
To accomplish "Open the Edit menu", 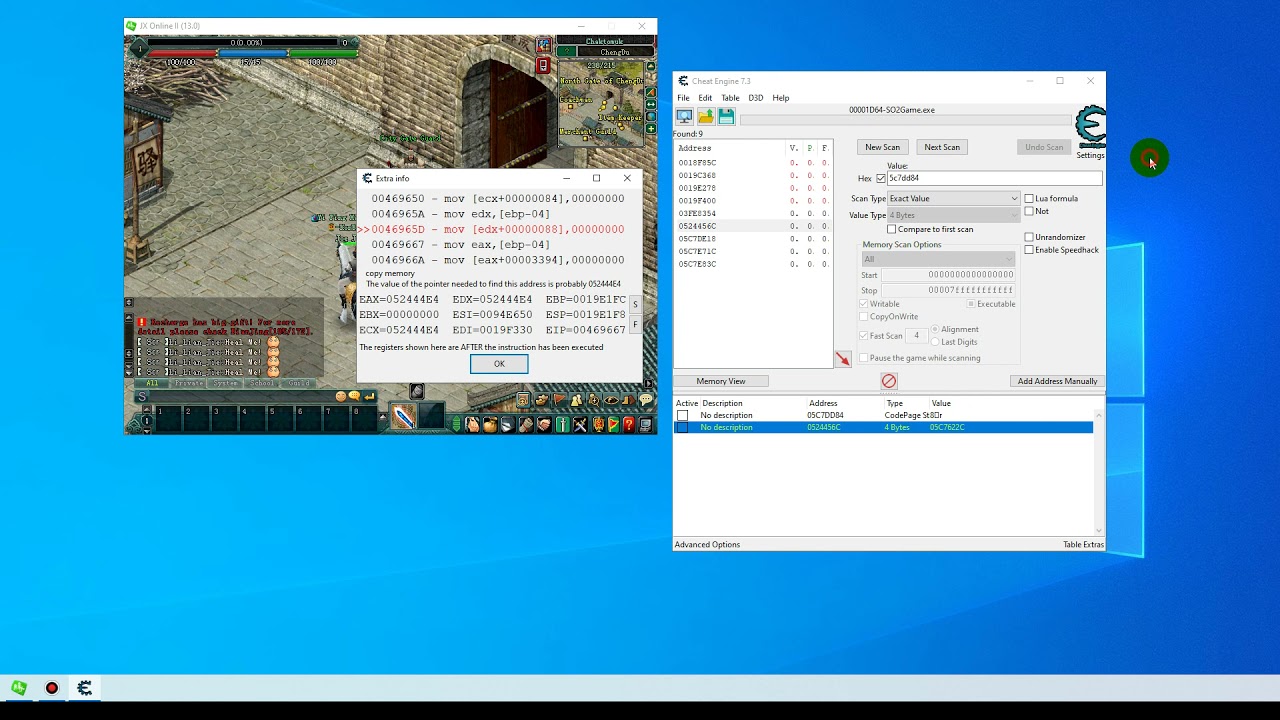I will point(705,98).
